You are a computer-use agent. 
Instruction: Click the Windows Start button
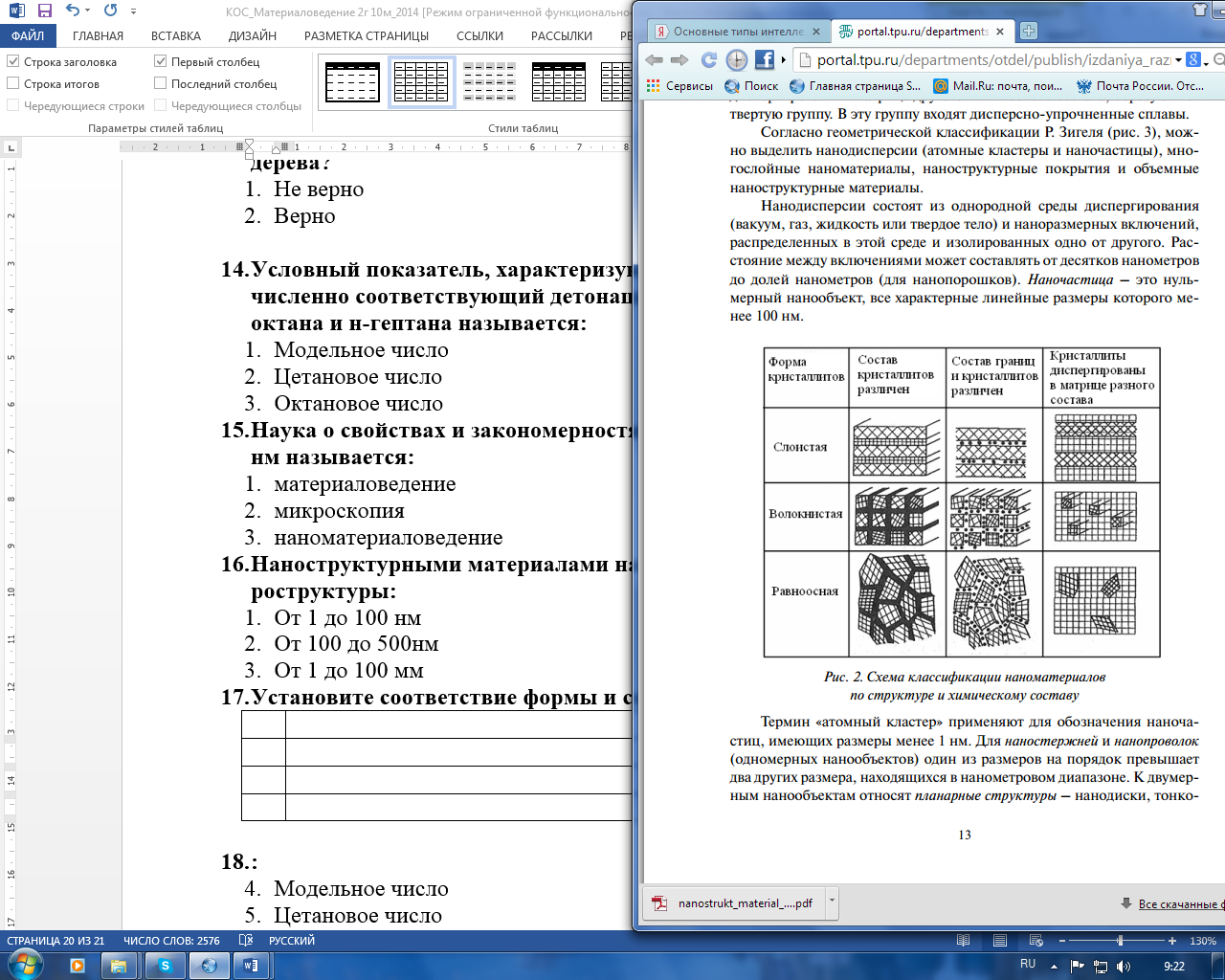click(x=26, y=963)
